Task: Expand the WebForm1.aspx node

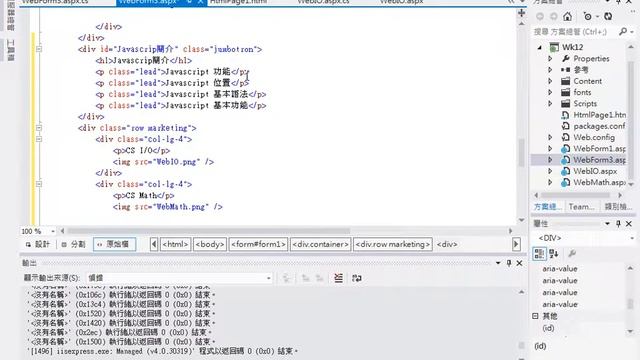Action: [x=550, y=149]
